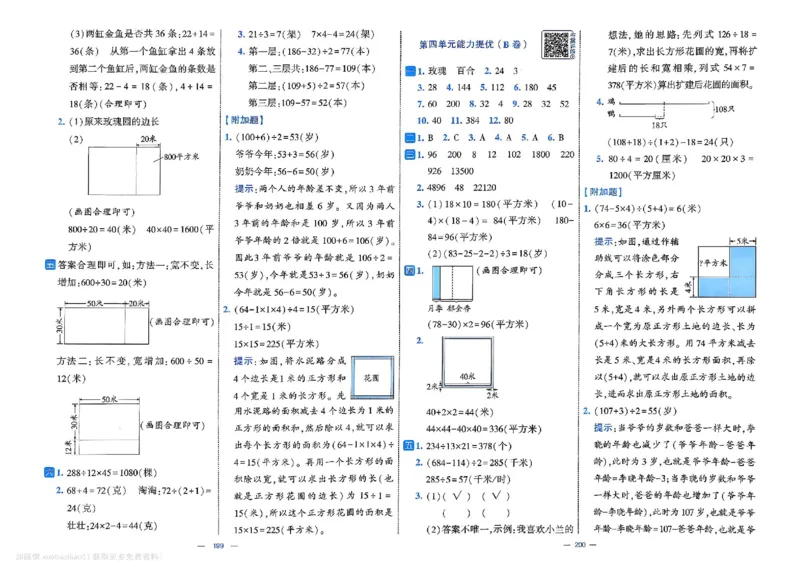Click the line 第一层:(186-32)÷2=77(本)
Screen dimensions: 800x566
309,52
